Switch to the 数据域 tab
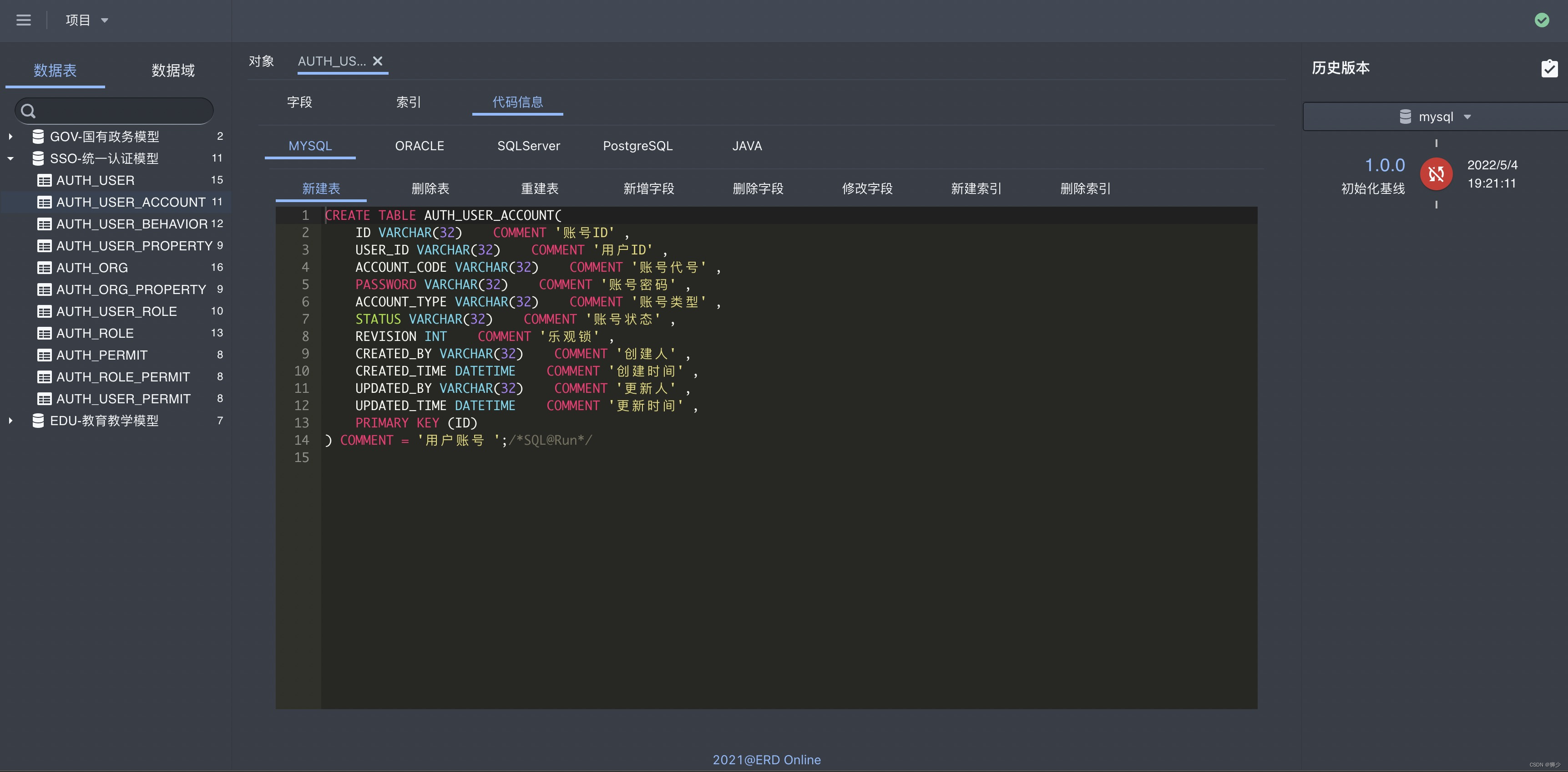Image resolution: width=1568 pixels, height=772 pixels. coord(173,71)
